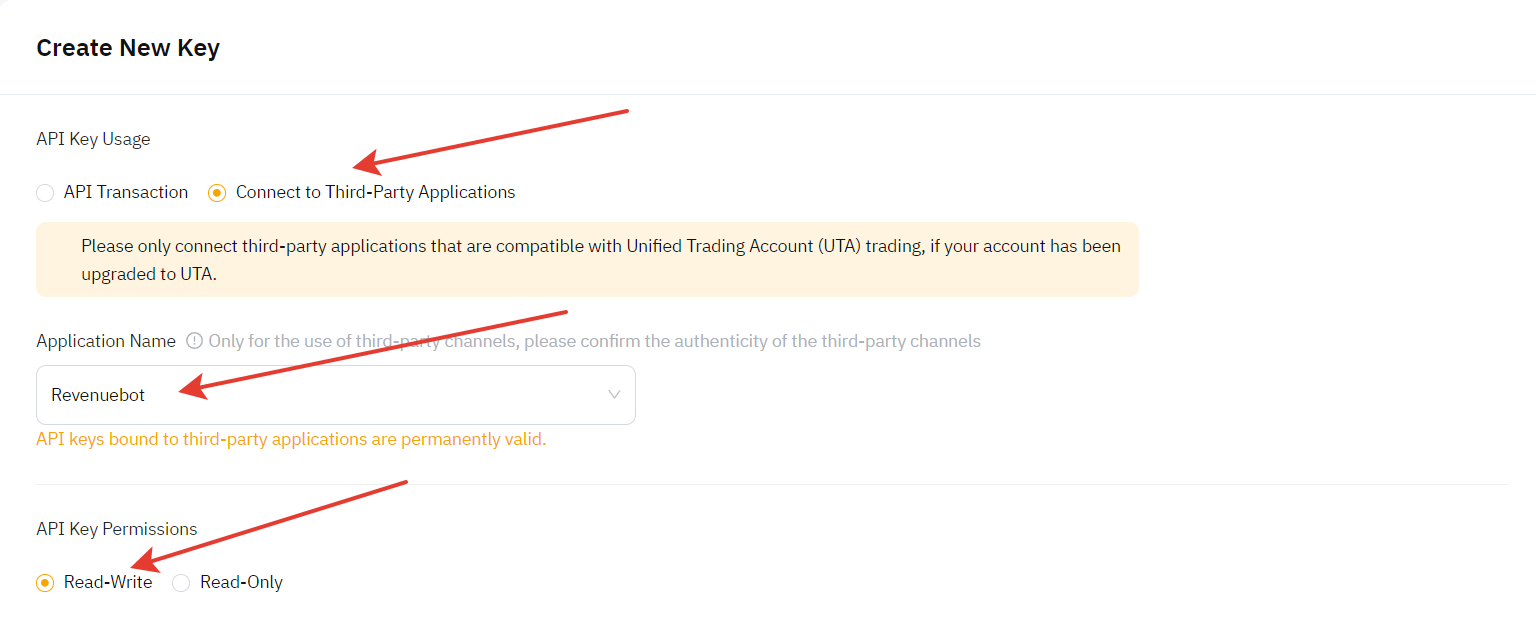Click the "API Transaction" label text
The height and width of the screenshot is (622, 1536).
click(126, 192)
